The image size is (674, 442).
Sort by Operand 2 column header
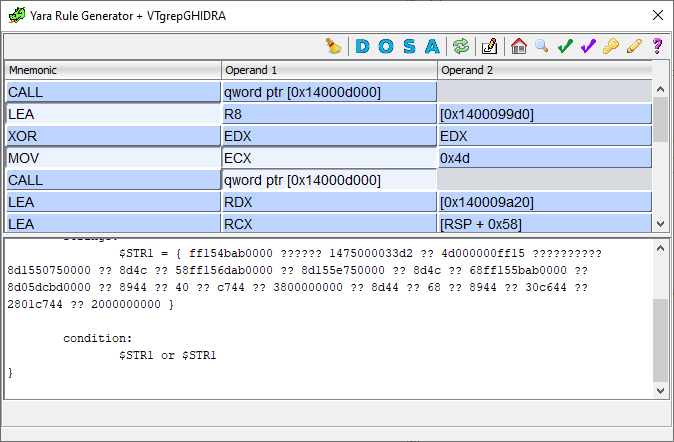pyautogui.click(x=545, y=70)
